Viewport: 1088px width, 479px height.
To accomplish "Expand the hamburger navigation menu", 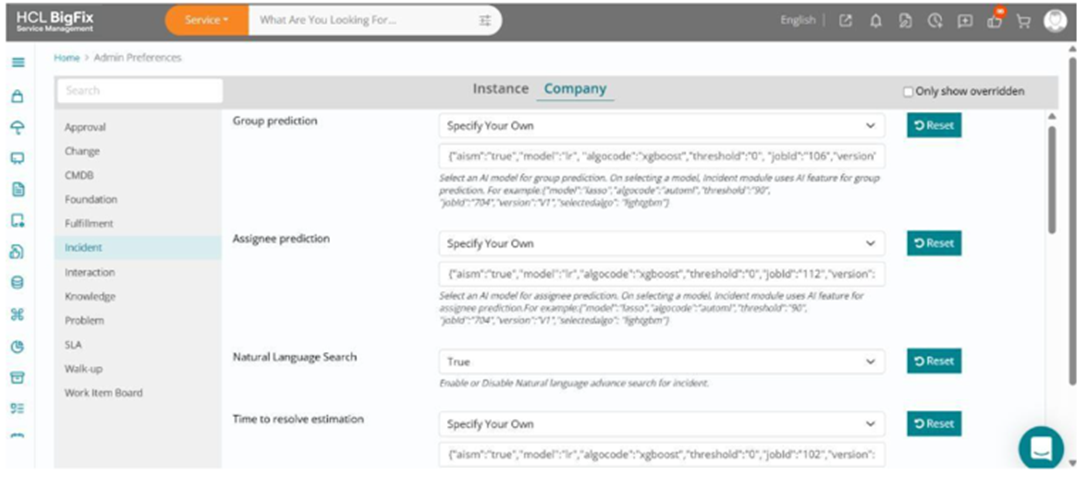I will [19, 62].
